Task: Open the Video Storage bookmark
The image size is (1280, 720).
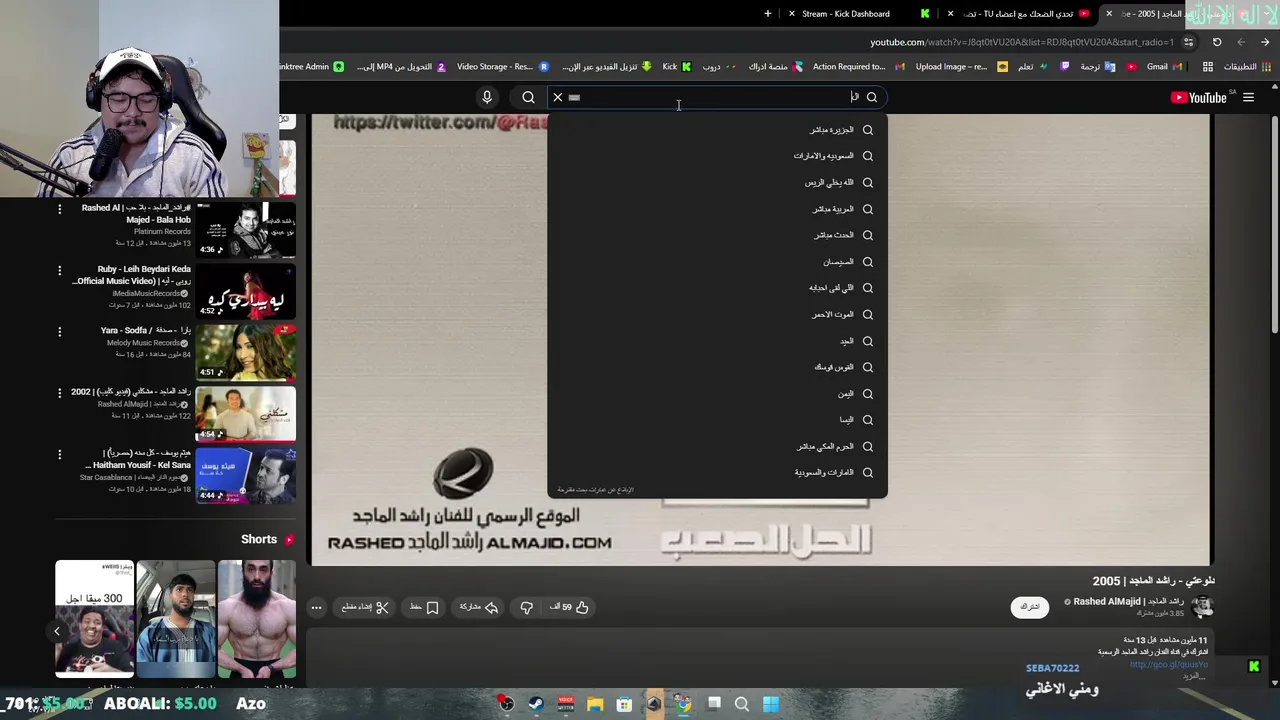Action: tap(502, 67)
